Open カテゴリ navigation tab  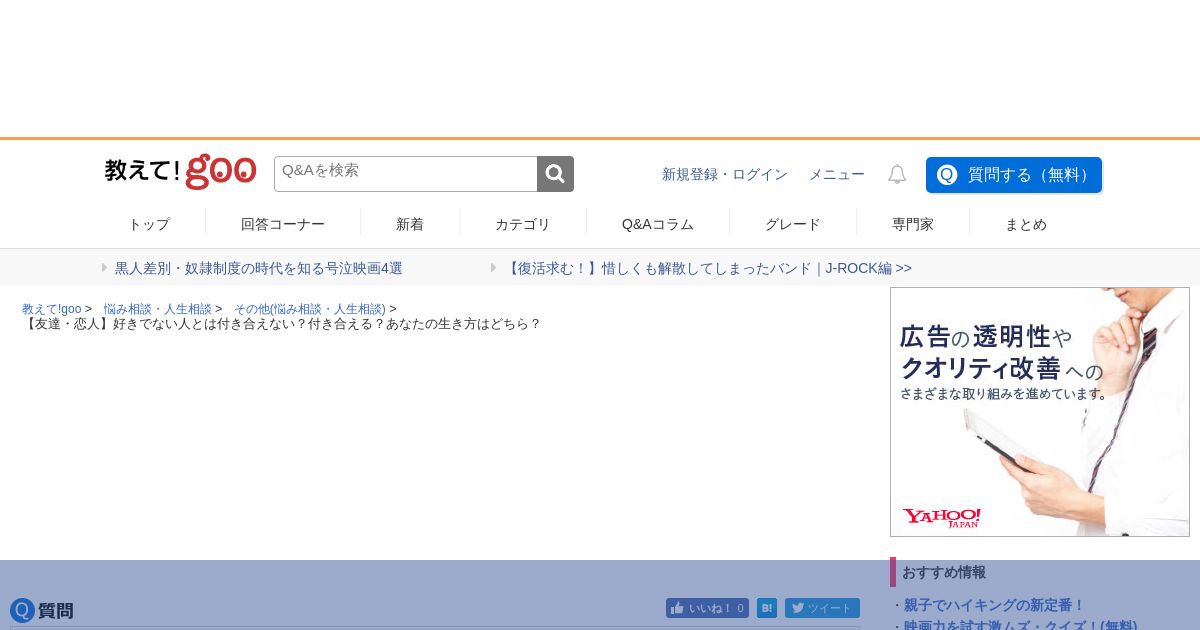(x=523, y=224)
